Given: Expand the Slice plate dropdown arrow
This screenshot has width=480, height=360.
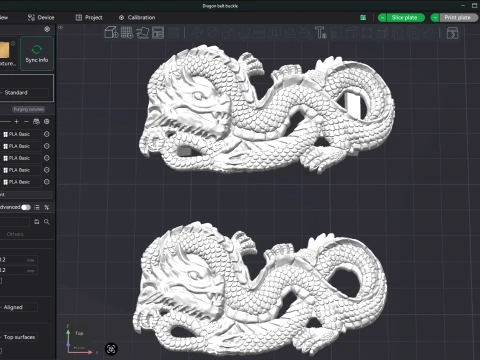Looking at the screenshot, I should pos(382,18).
